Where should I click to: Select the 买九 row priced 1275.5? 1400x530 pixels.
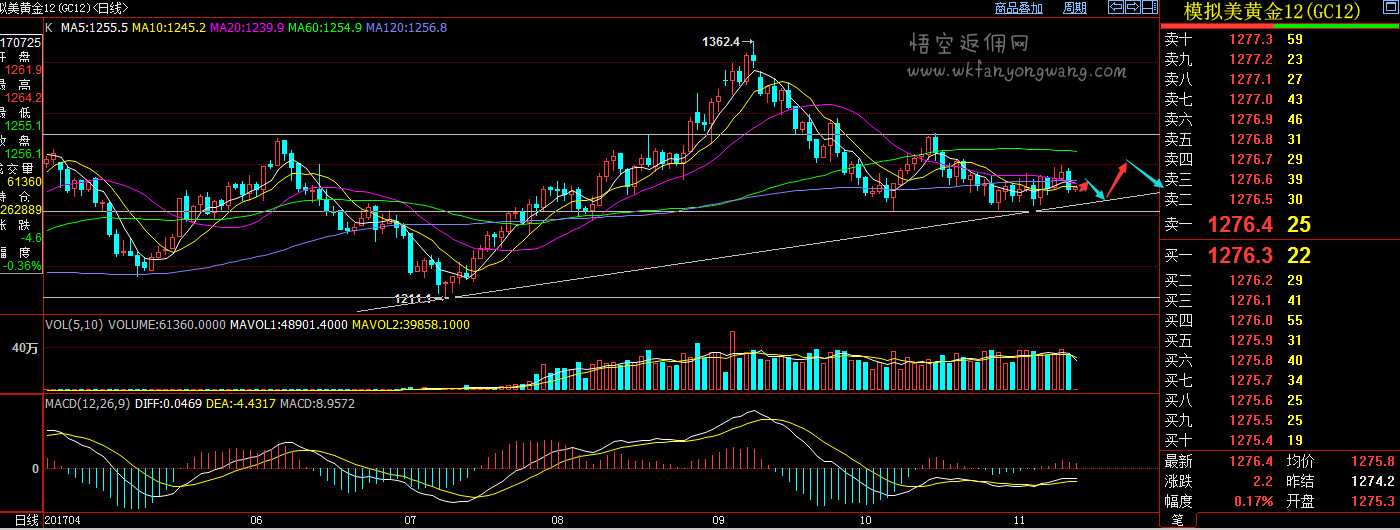[1279, 420]
